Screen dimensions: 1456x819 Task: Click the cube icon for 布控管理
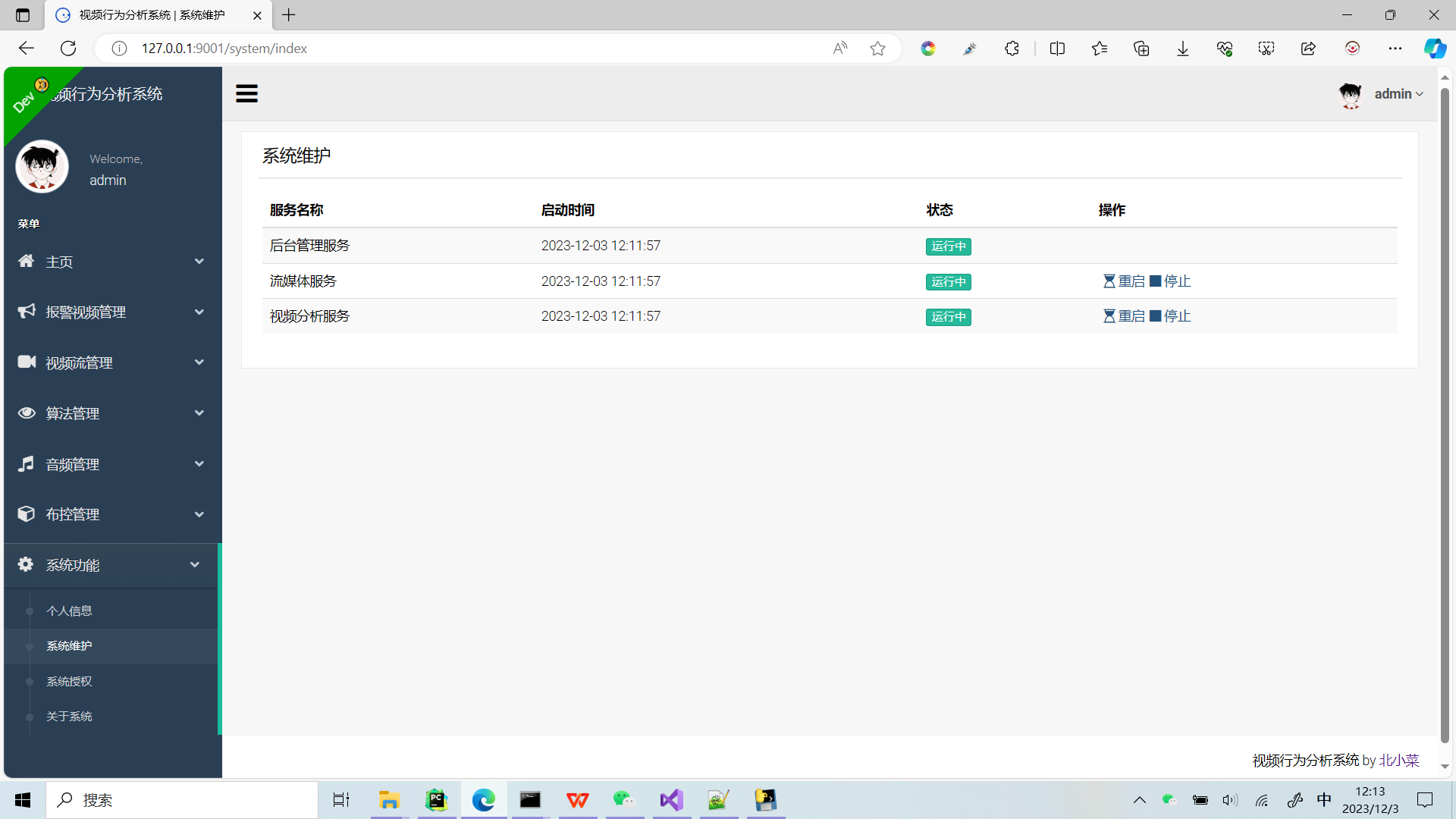tap(27, 513)
